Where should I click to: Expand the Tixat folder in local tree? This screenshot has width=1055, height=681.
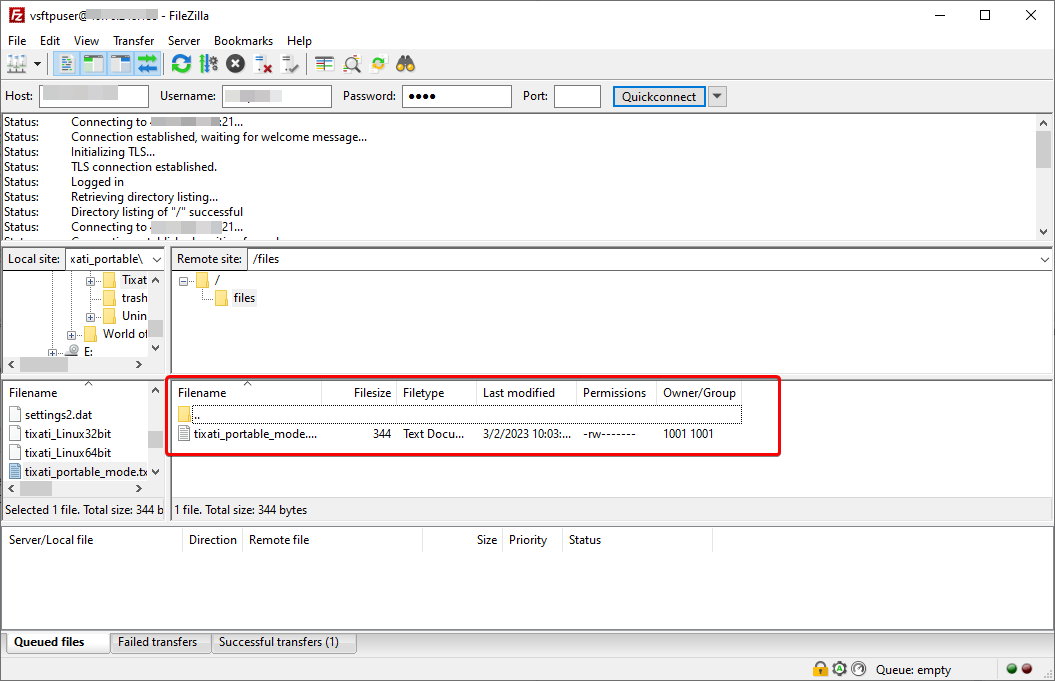(x=90, y=281)
